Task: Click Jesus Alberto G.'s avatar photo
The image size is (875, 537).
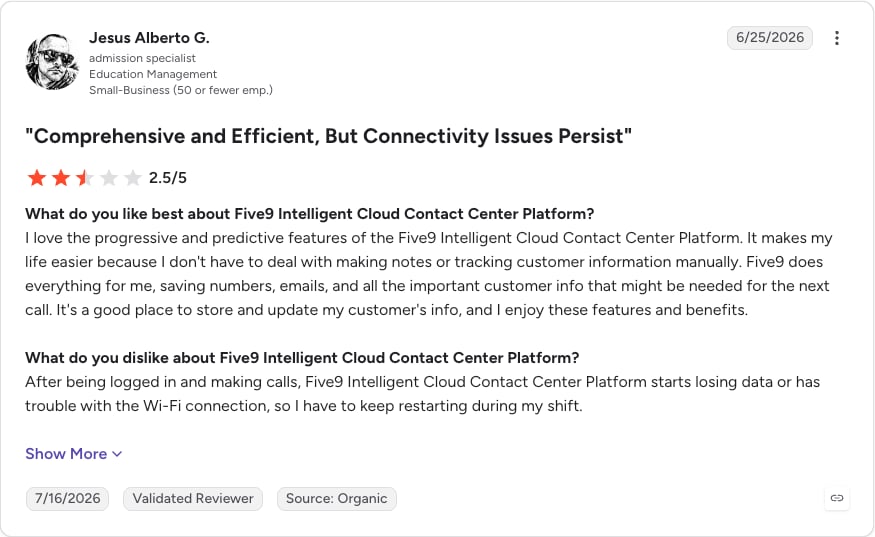Action: click(x=52, y=62)
